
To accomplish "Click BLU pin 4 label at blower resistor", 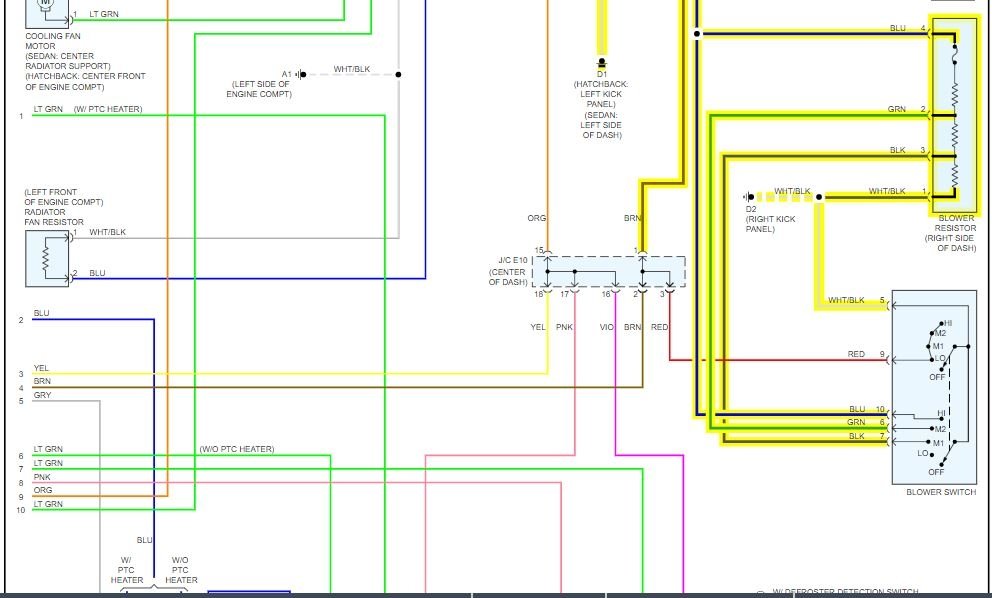I will click(898, 28).
